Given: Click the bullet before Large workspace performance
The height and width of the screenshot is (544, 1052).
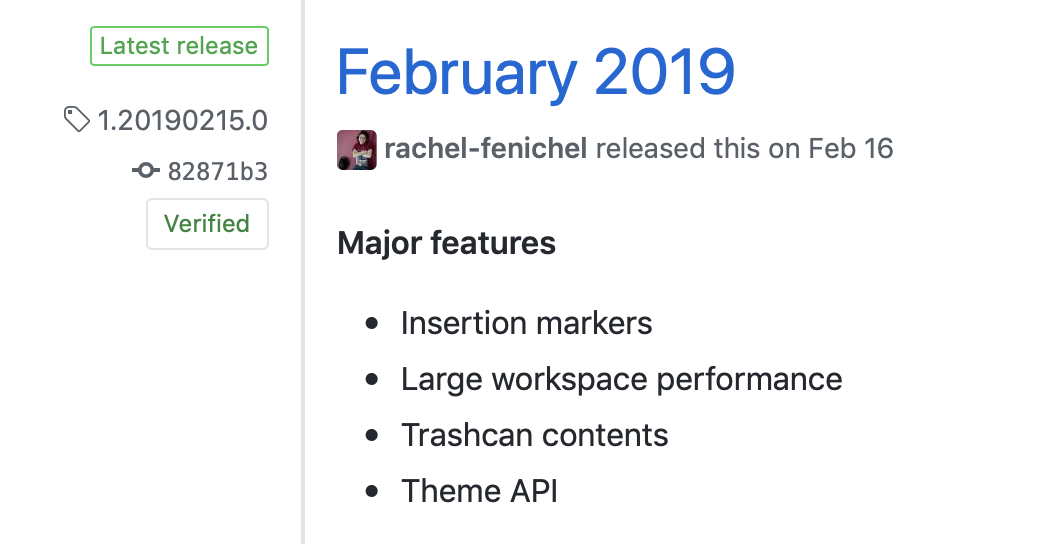Looking at the screenshot, I should click(373, 380).
